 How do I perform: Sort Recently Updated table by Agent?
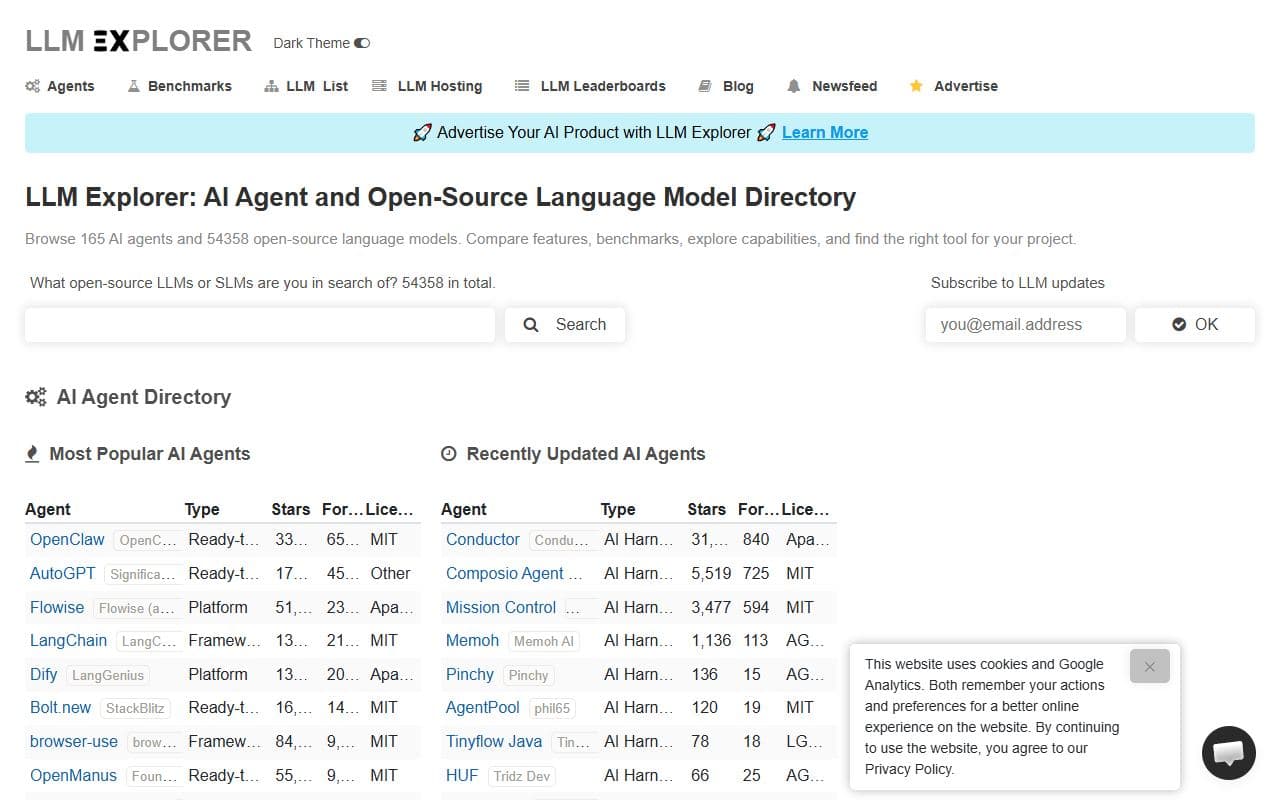tap(464, 509)
